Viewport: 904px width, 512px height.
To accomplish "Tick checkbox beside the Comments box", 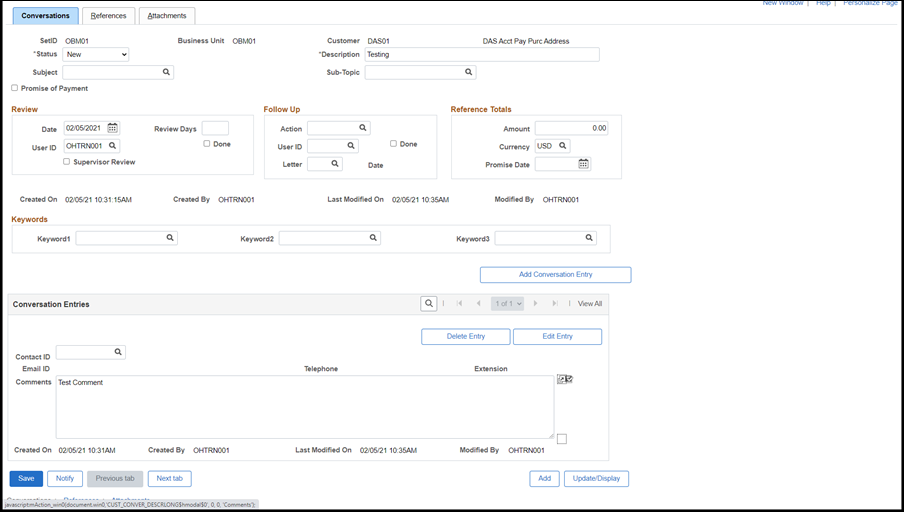I will coord(562,439).
